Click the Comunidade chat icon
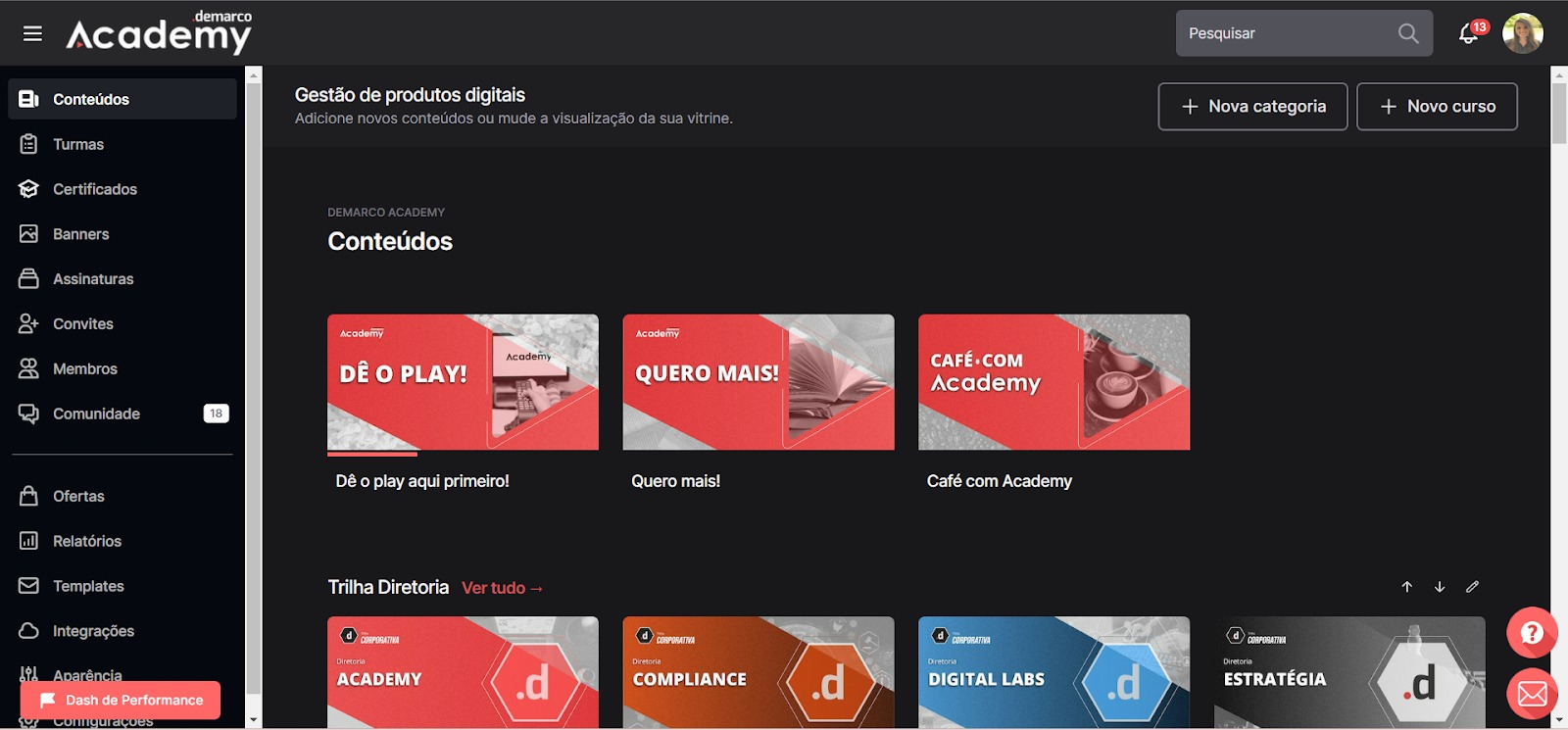 [28, 414]
